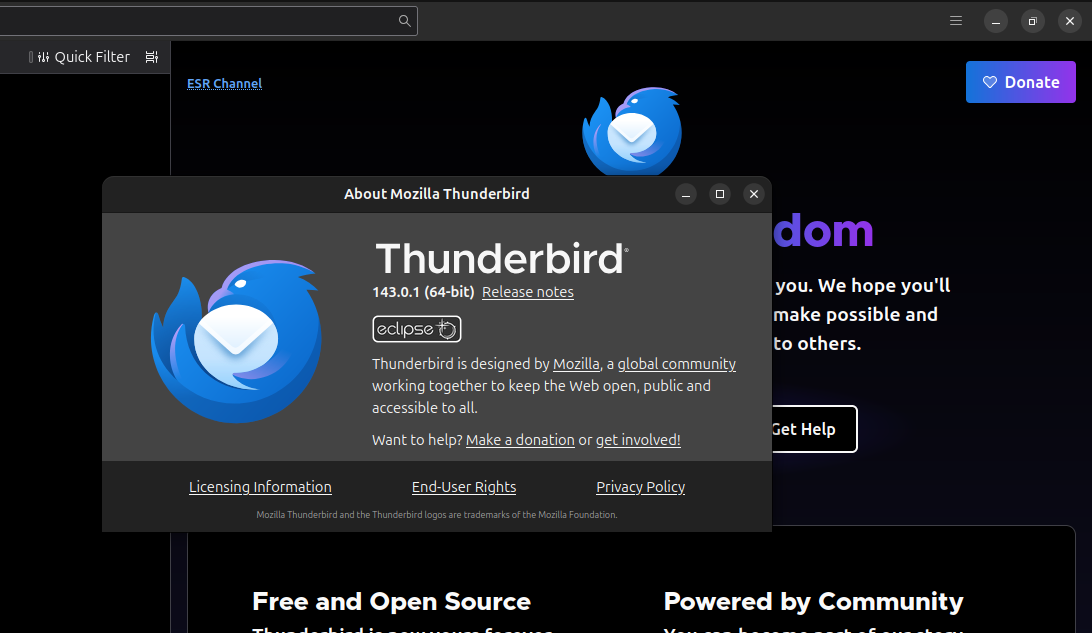
Task: Open message list display options icon
Action: click(151, 57)
